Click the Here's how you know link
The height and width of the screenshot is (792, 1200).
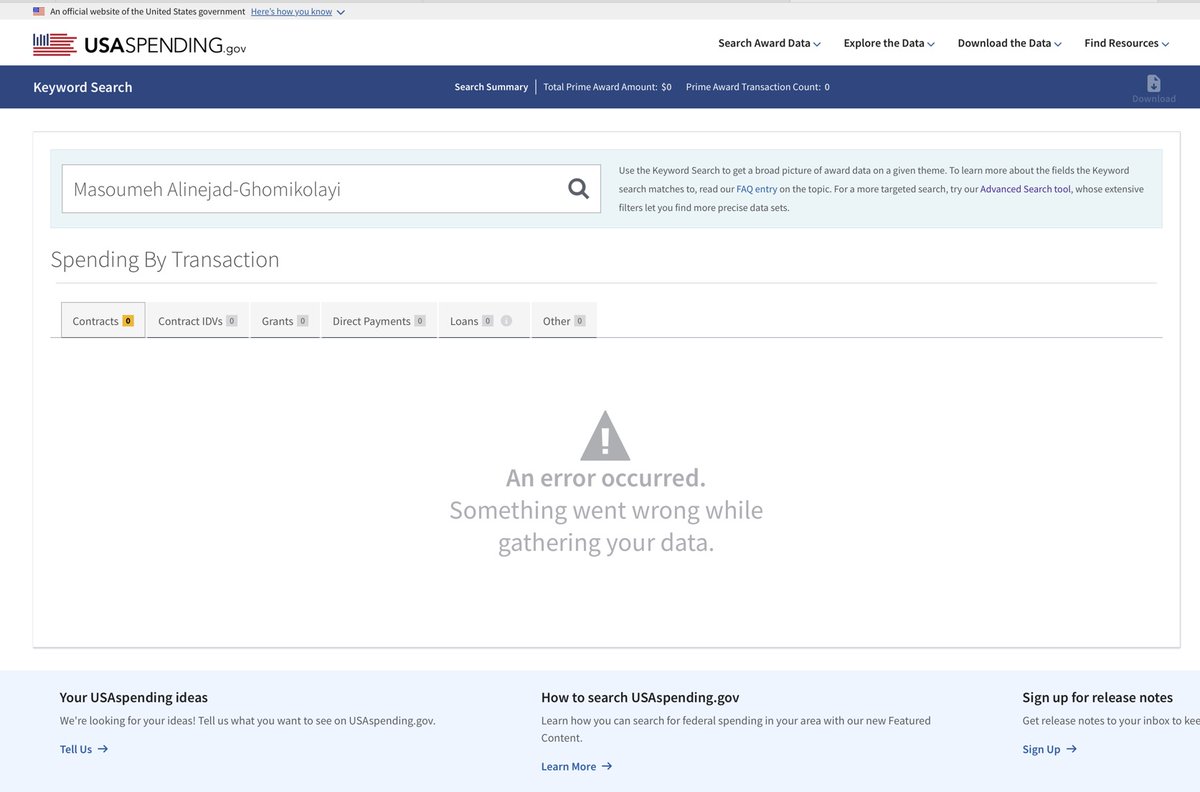pos(291,12)
